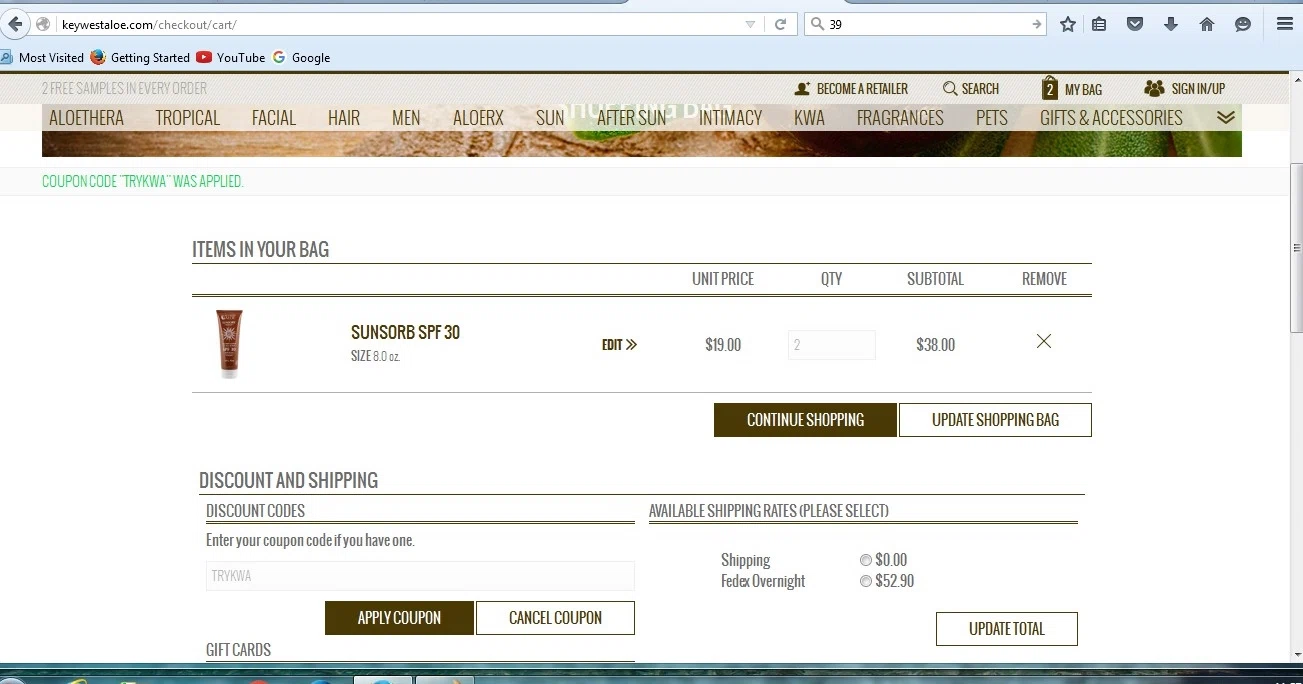
Task: Click the coupon code input field
Action: click(x=420, y=576)
